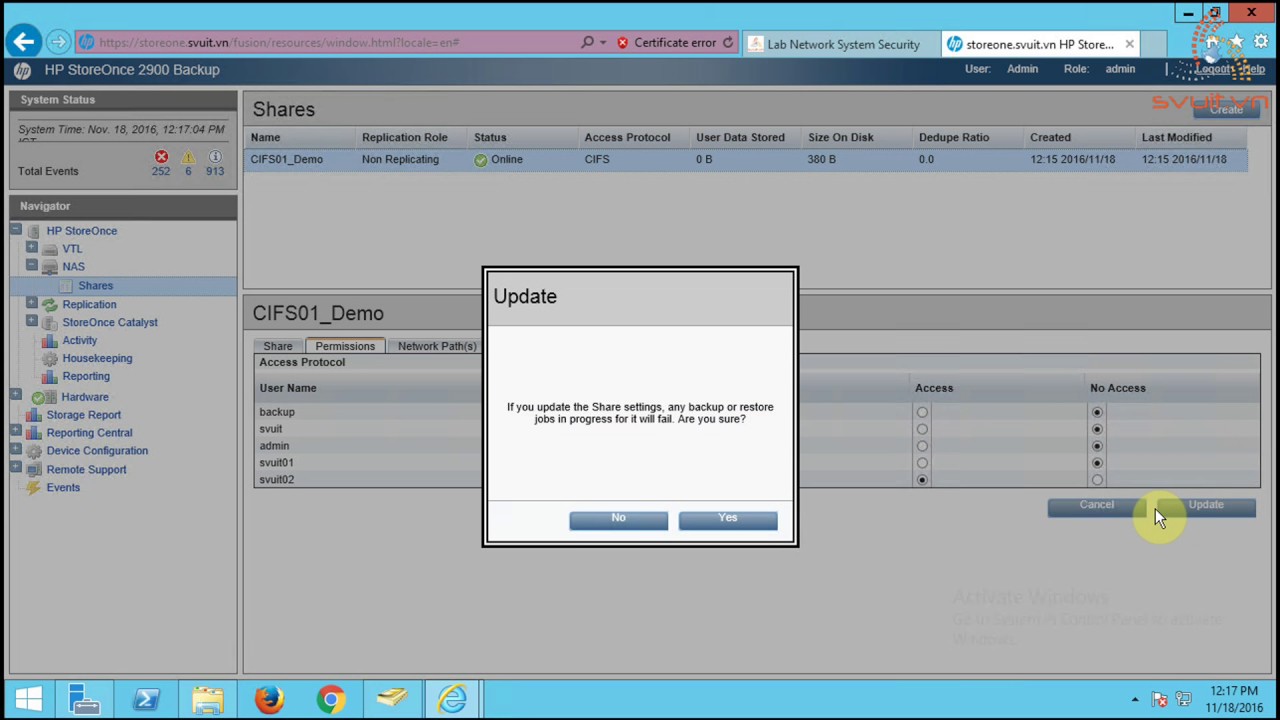Click the Update button behind the dialog
1280x720 pixels.
(1206, 506)
